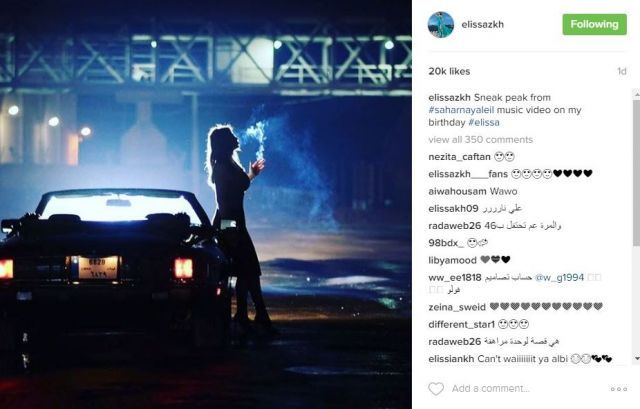Toggle the green Following button
640x409 pixels.
pyautogui.click(x=594, y=24)
